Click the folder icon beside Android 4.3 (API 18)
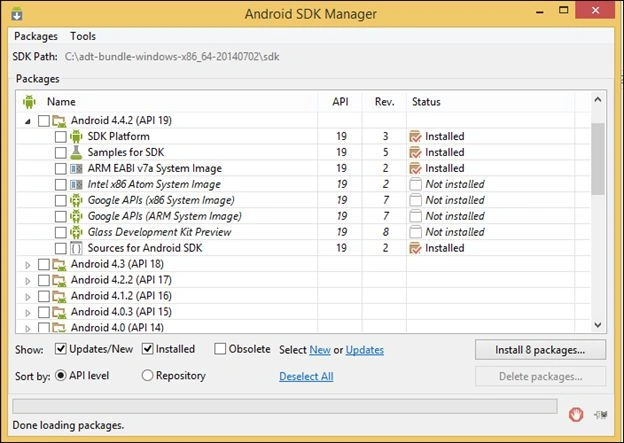Viewport: 624px width, 443px height. (x=59, y=264)
